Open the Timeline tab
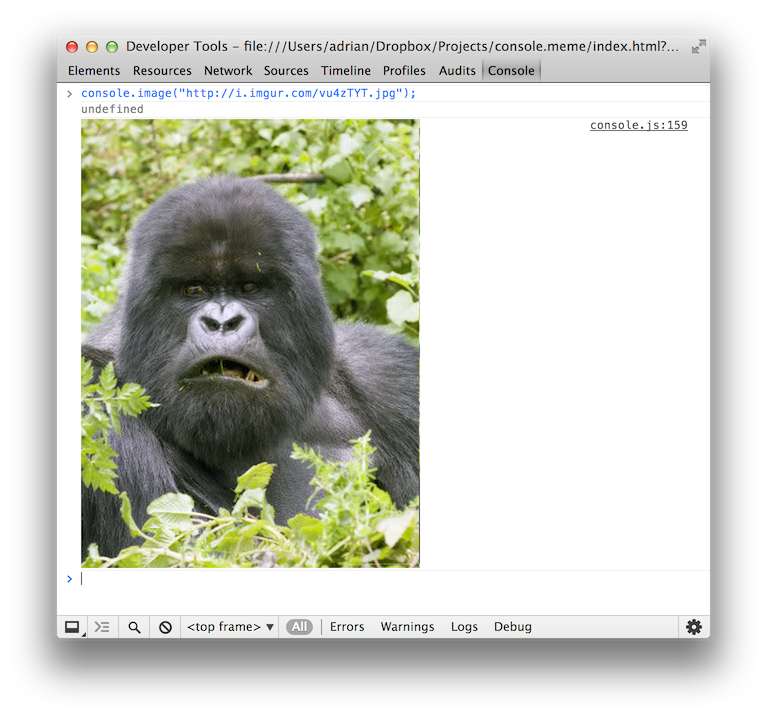Screen dimensions: 767x717 click(x=346, y=71)
